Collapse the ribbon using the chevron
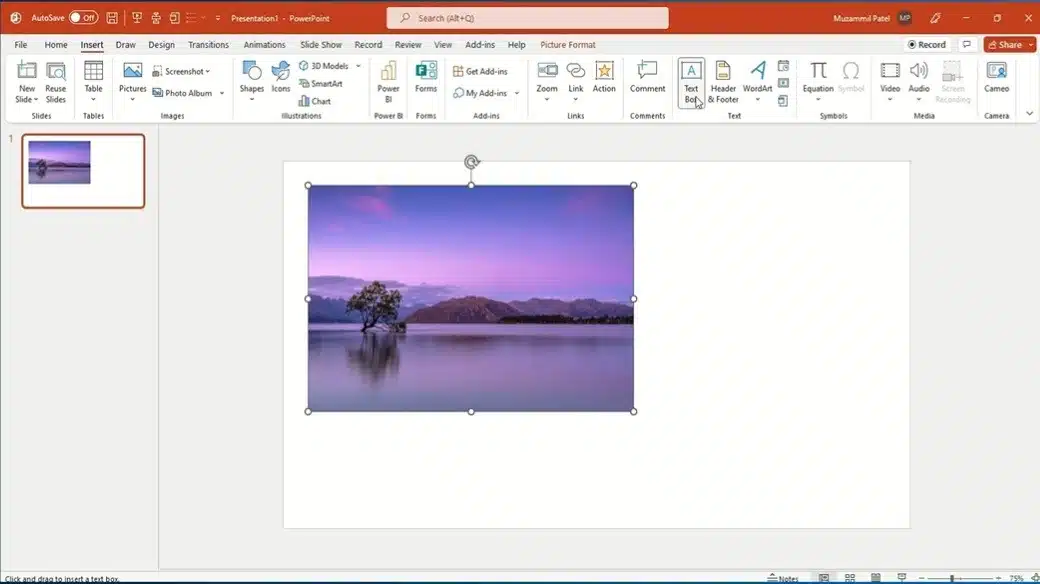 1030,114
